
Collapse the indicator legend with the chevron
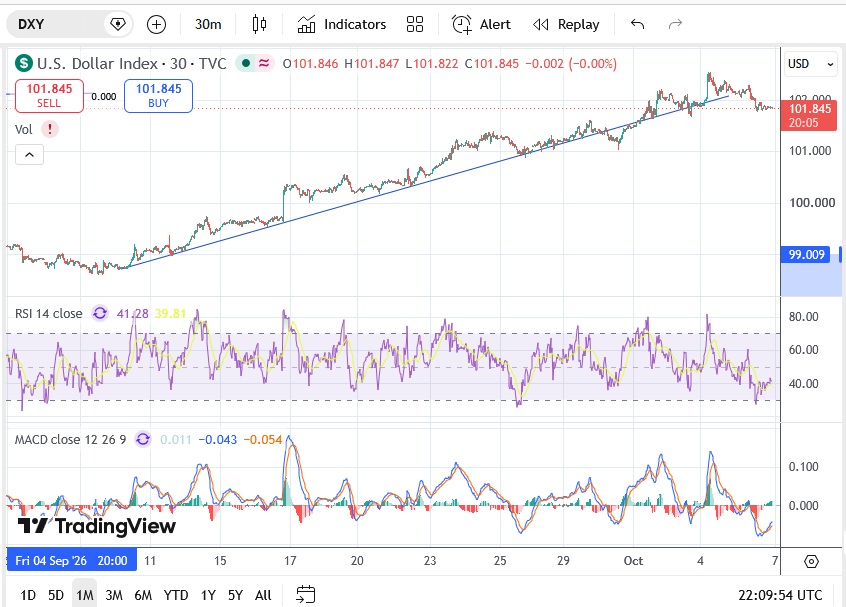click(29, 155)
